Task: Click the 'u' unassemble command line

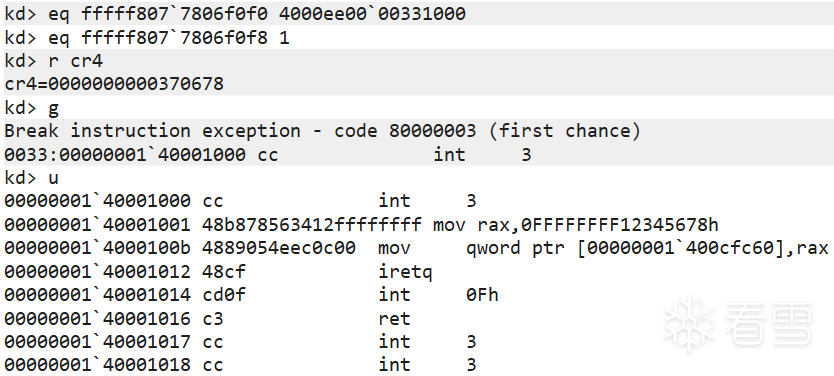Action: tap(31, 178)
